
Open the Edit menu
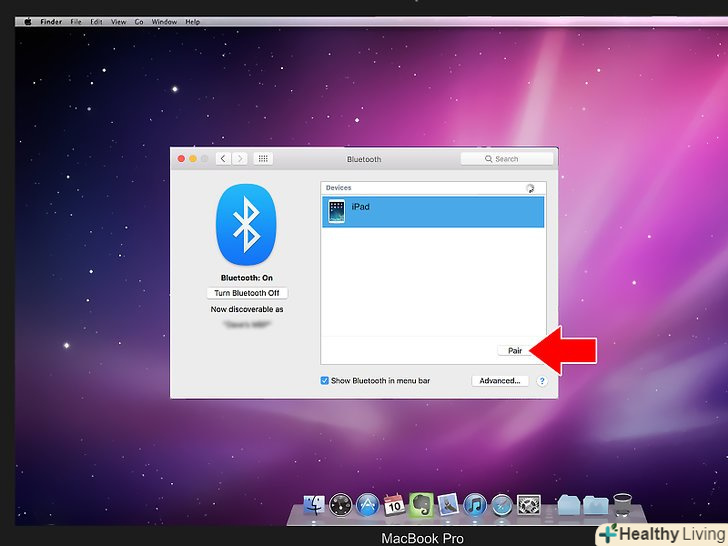(96, 22)
